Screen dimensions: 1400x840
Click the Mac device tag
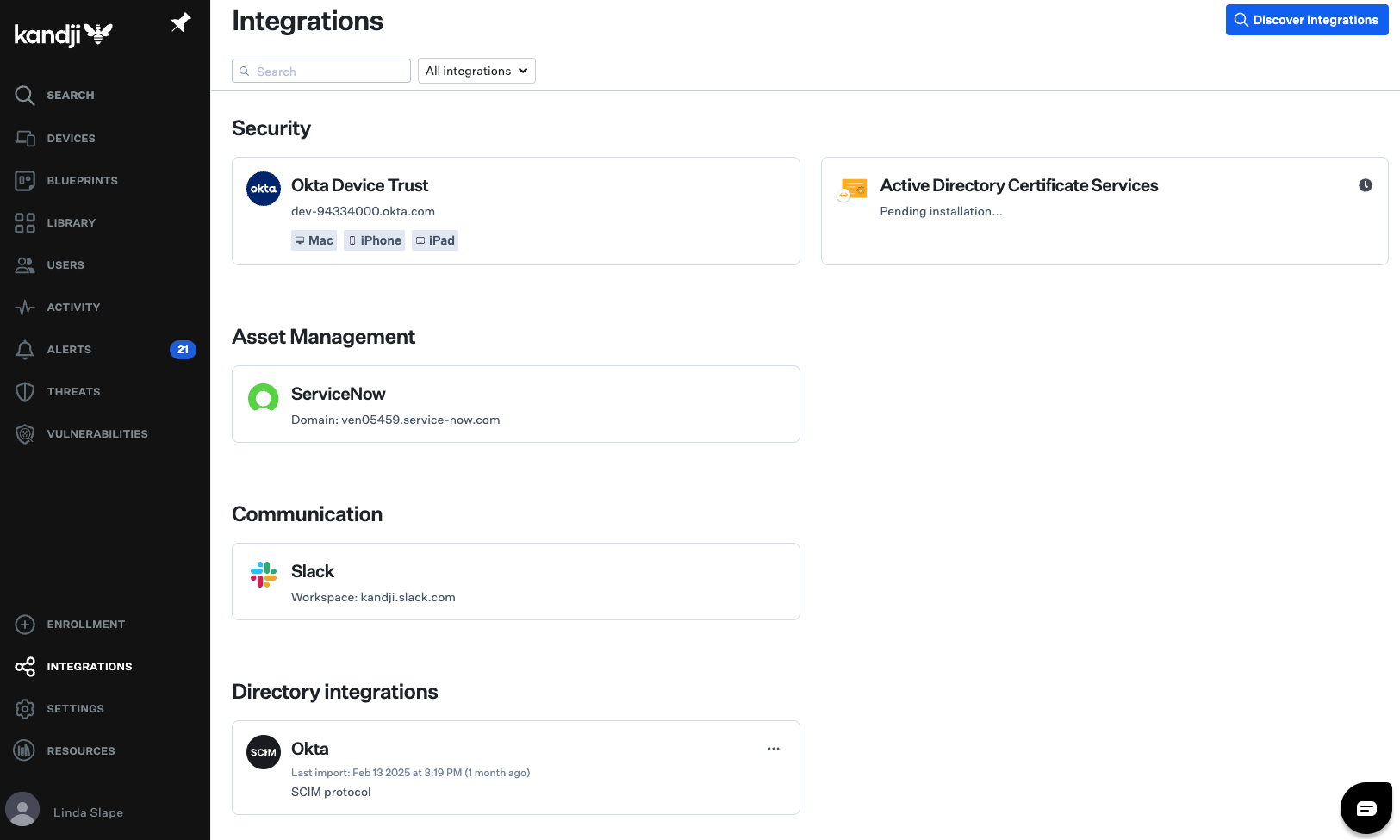point(314,240)
